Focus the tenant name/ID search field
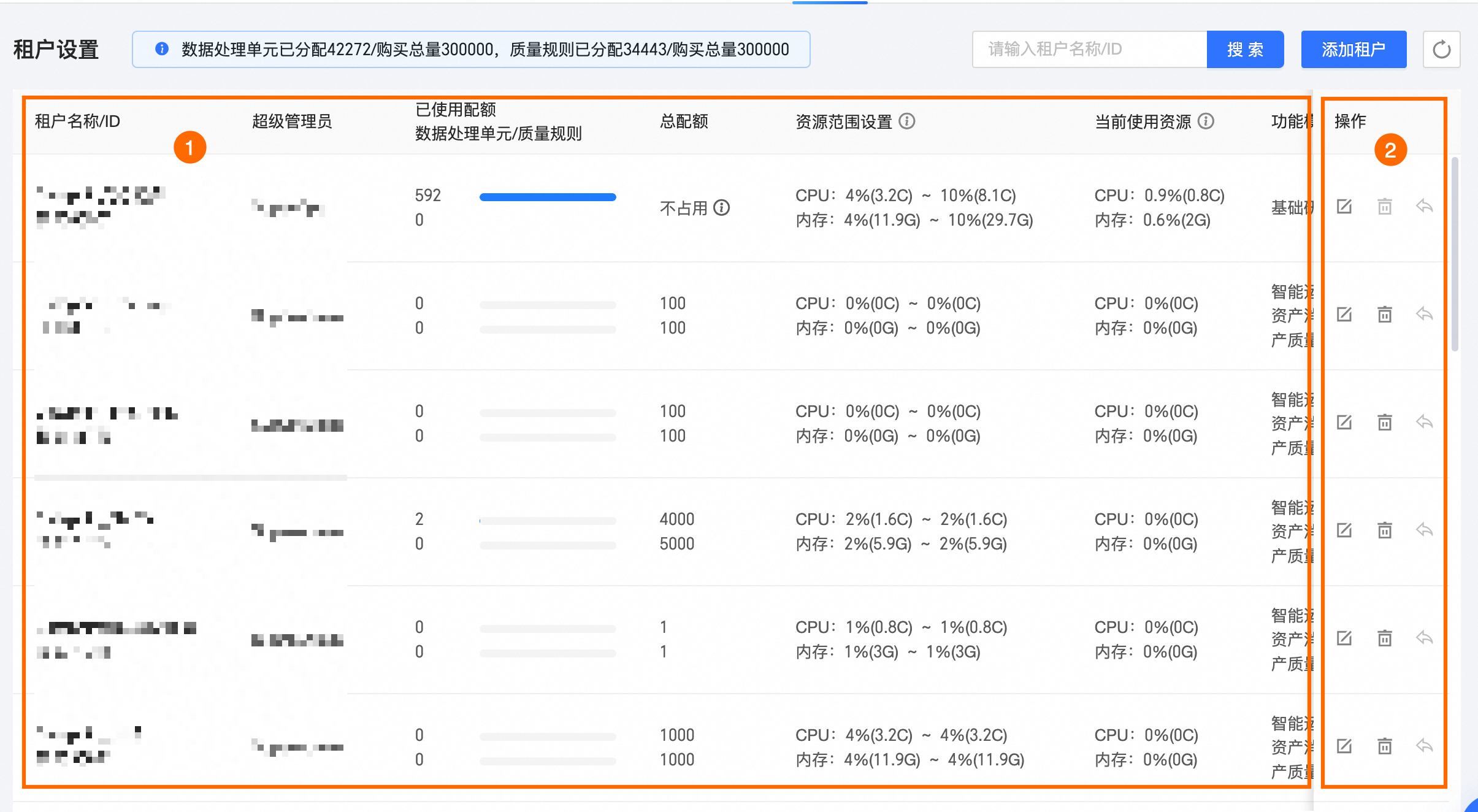 pyautogui.click(x=1089, y=50)
